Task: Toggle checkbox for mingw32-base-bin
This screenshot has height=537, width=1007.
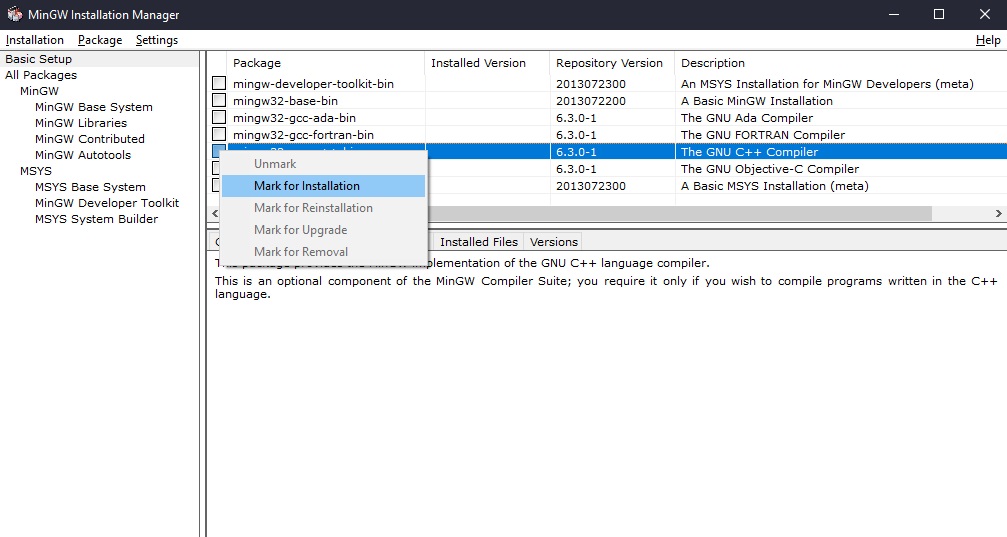Action: (219, 100)
